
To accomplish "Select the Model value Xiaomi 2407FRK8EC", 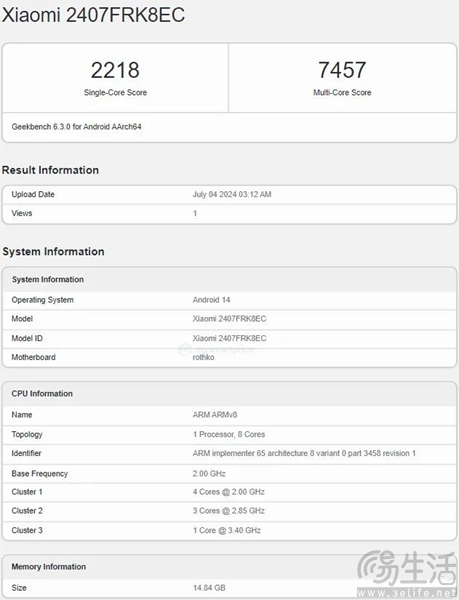I will pyautogui.click(x=229, y=319).
